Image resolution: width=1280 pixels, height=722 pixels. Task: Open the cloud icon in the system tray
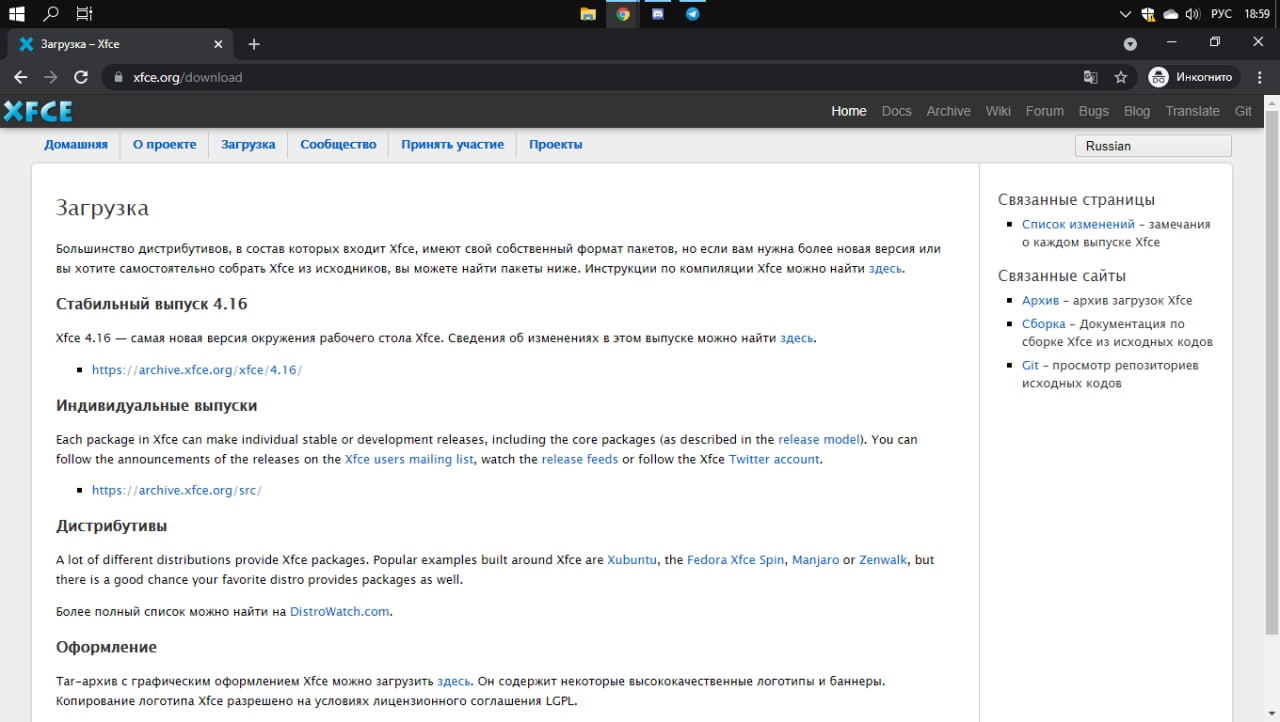coord(1170,14)
